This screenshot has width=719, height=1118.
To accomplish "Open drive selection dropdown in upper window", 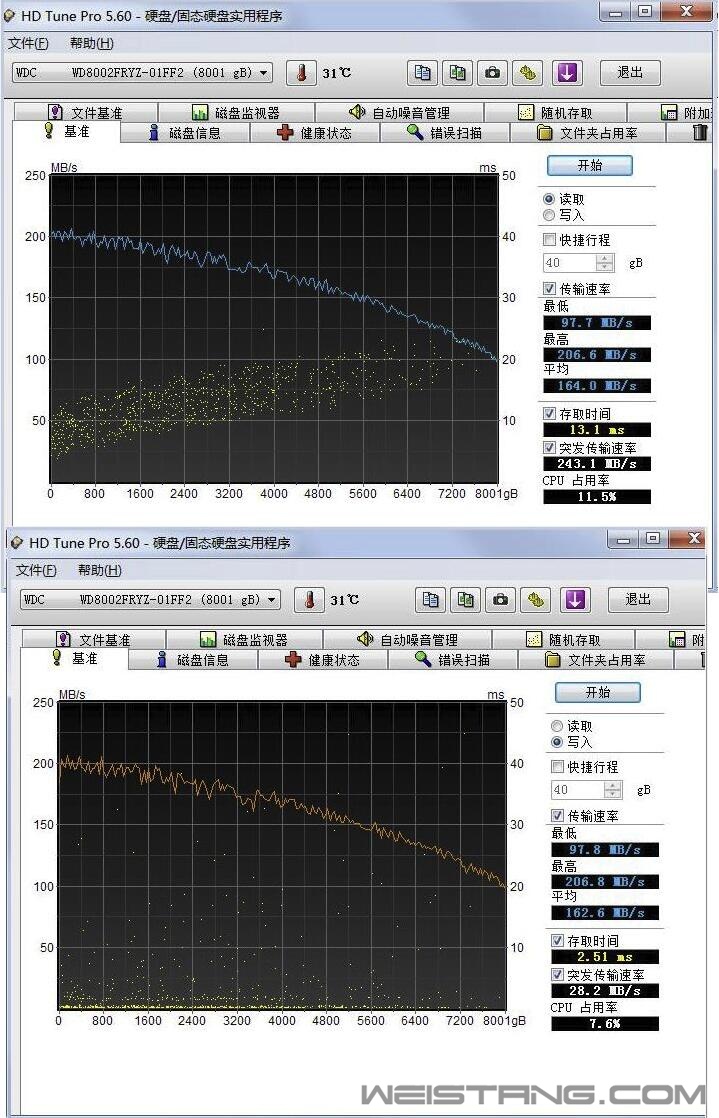I will point(143,73).
